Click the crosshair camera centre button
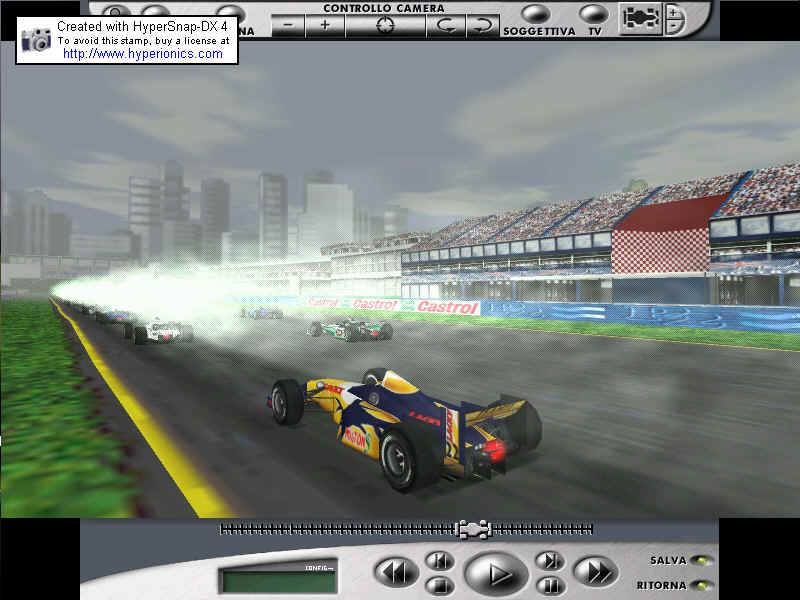Viewport: 800px width, 600px height. [385, 25]
